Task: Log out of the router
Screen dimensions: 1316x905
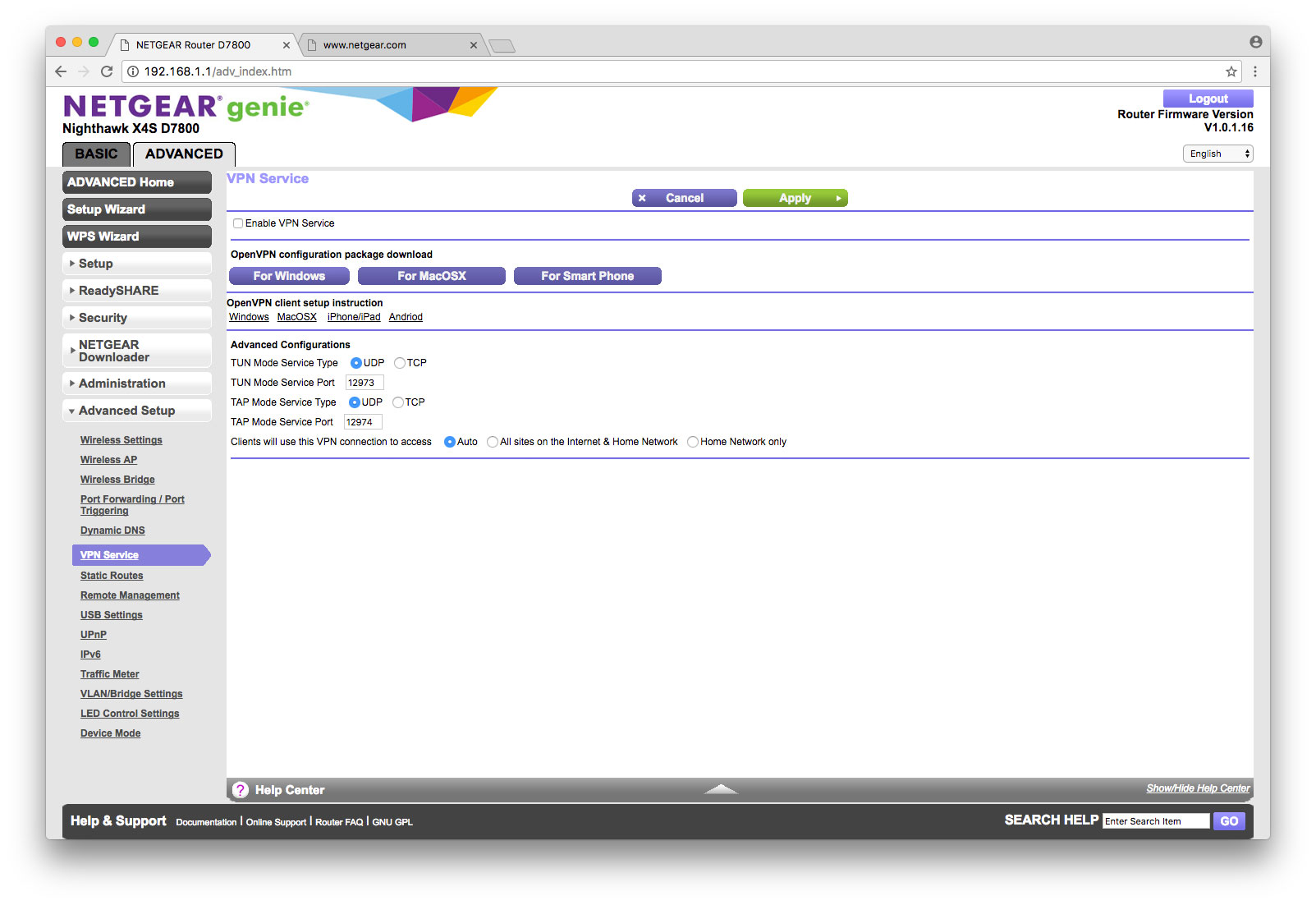Action: tap(1208, 99)
